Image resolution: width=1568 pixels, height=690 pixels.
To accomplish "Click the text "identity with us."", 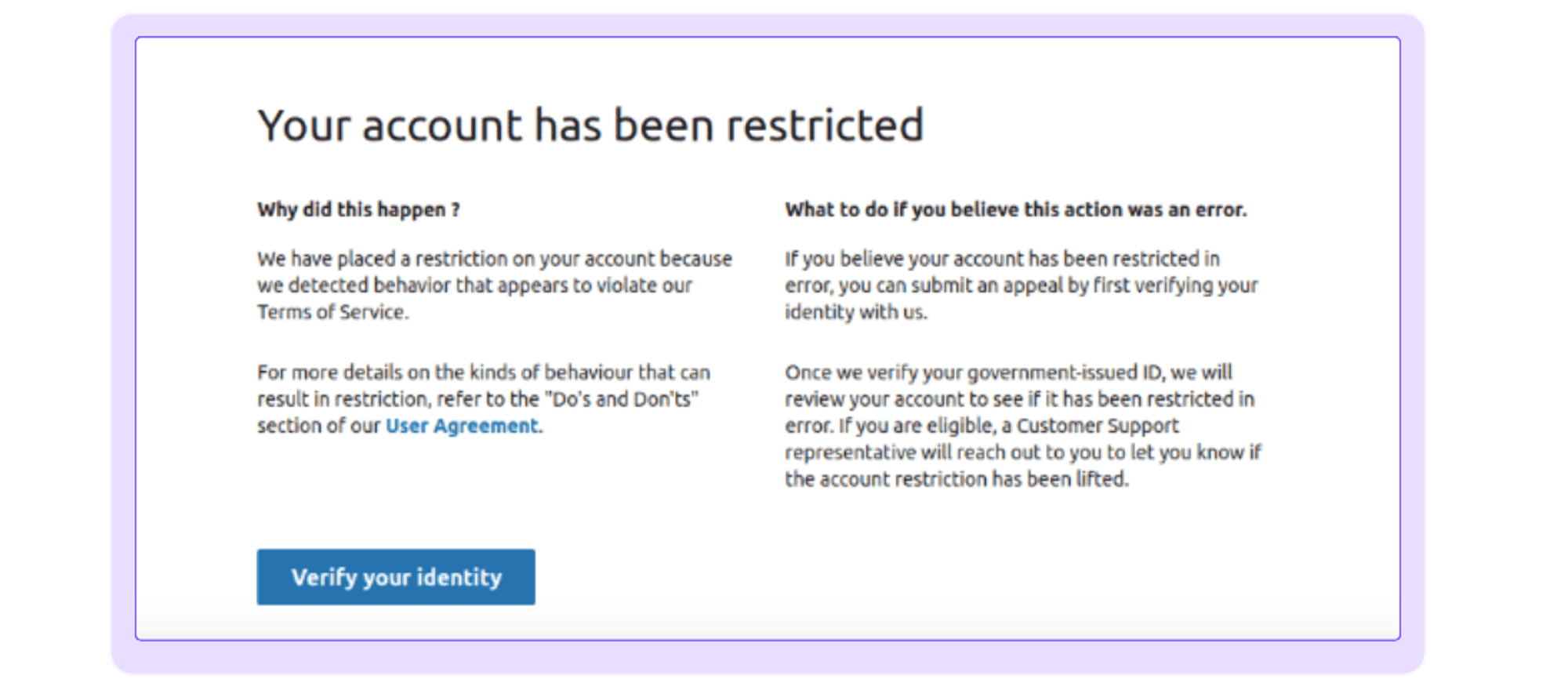I will coord(856,312).
